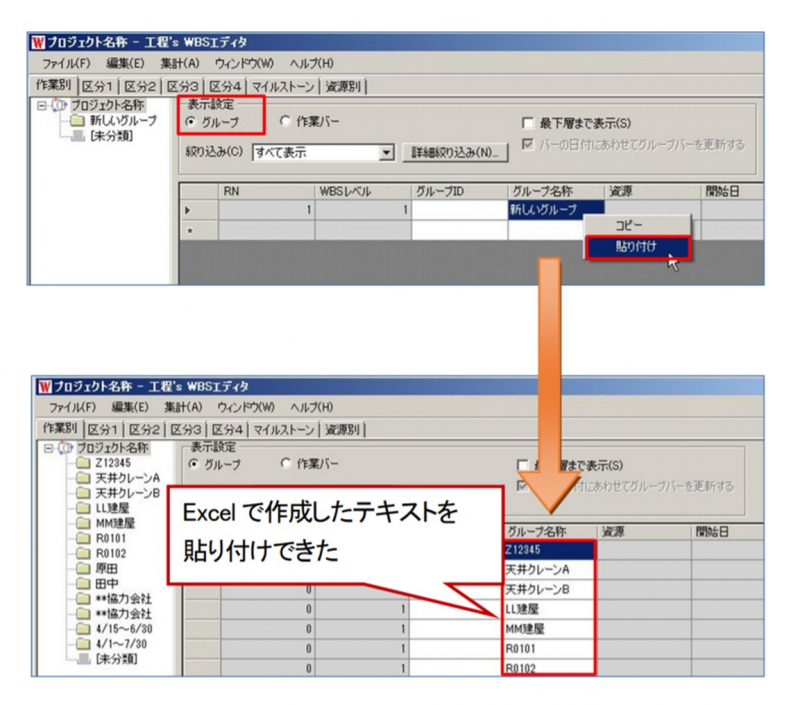Open 編集(E) menu in the upper window
This screenshot has height=705, width=800.
(128, 63)
